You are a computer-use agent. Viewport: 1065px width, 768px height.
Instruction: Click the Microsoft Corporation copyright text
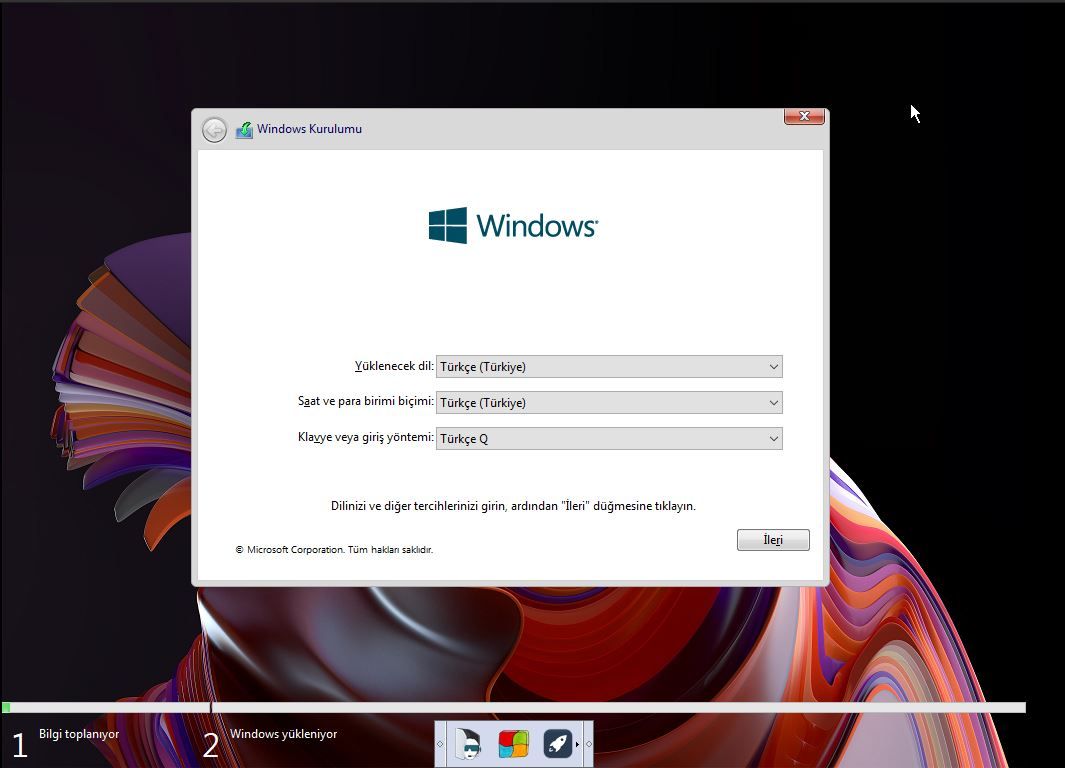tap(334, 549)
